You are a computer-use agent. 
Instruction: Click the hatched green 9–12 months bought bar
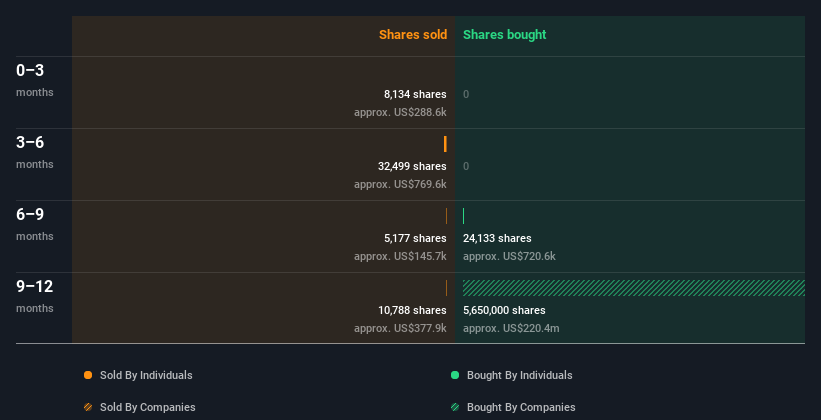[x=633, y=288]
